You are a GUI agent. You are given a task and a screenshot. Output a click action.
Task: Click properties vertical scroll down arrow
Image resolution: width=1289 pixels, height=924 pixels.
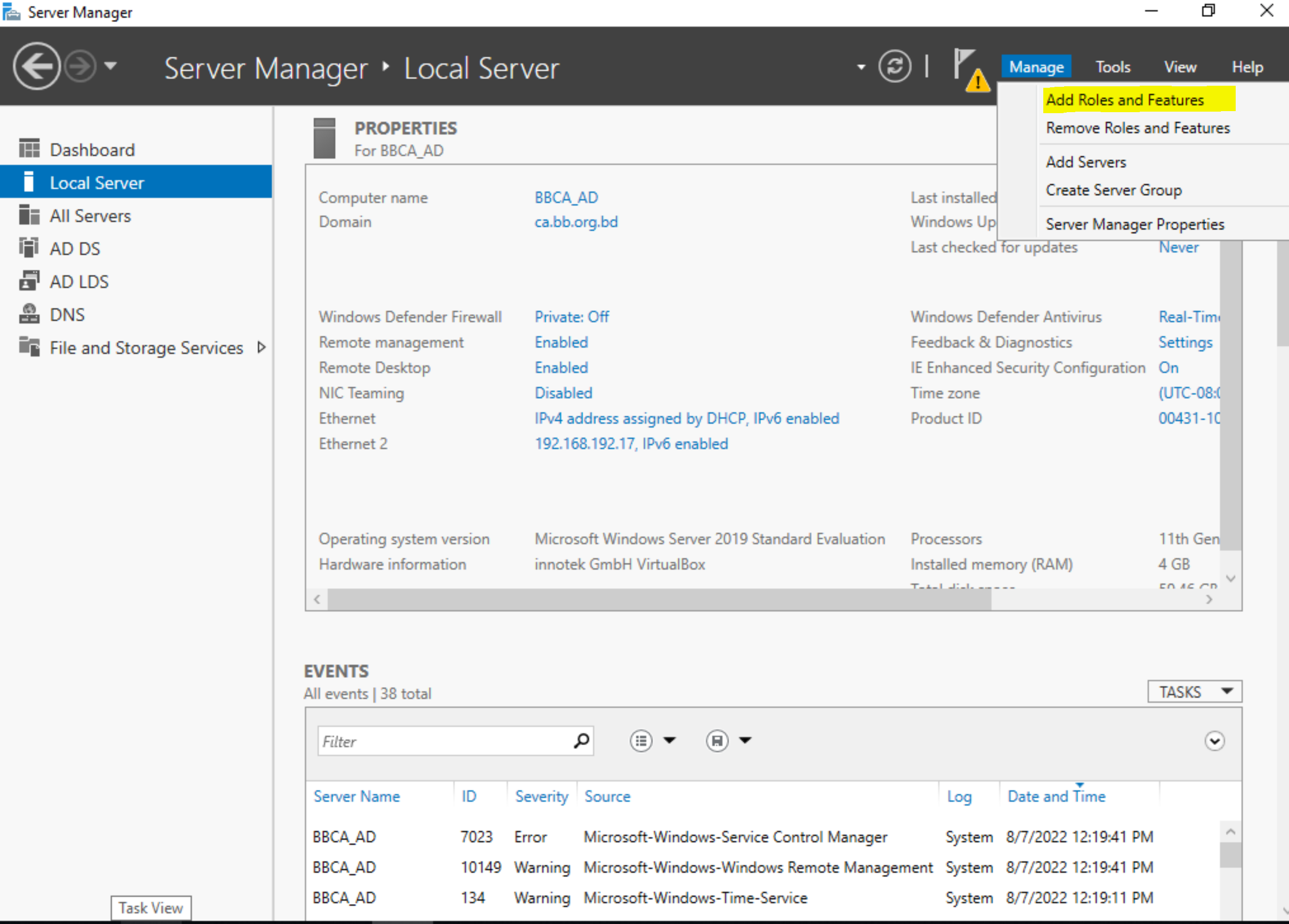[x=1231, y=578]
